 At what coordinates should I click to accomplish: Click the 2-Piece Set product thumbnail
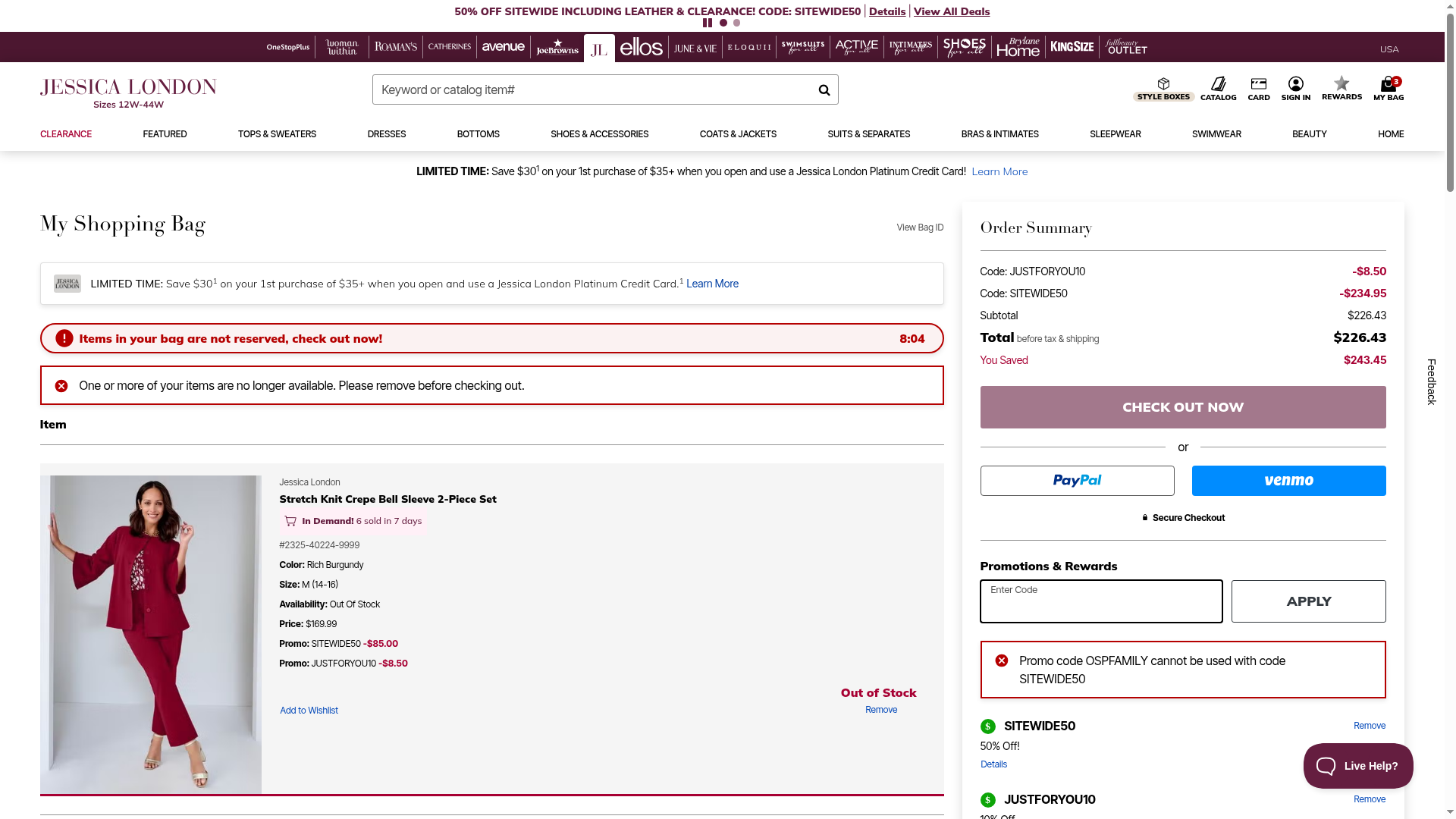tap(151, 634)
